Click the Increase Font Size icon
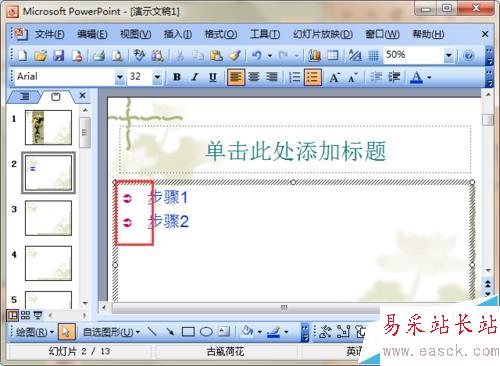Image resolution: width=500 pixels, height=366 pixels. coord(334,77)
